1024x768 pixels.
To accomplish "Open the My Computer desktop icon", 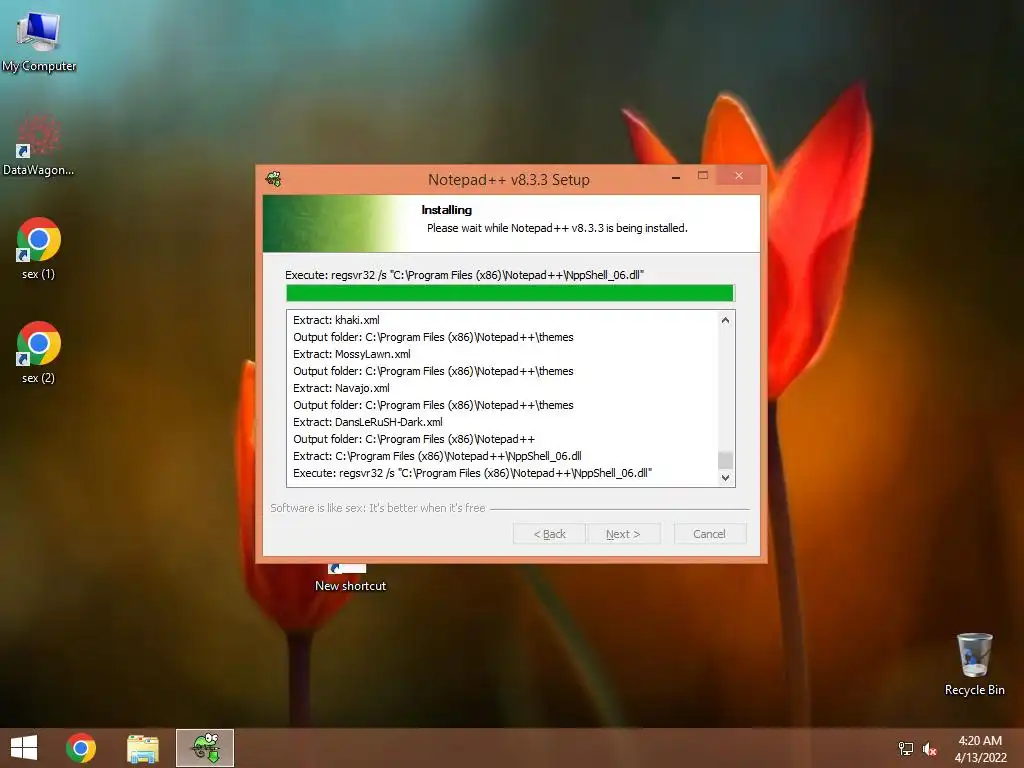I will point(39,41).
